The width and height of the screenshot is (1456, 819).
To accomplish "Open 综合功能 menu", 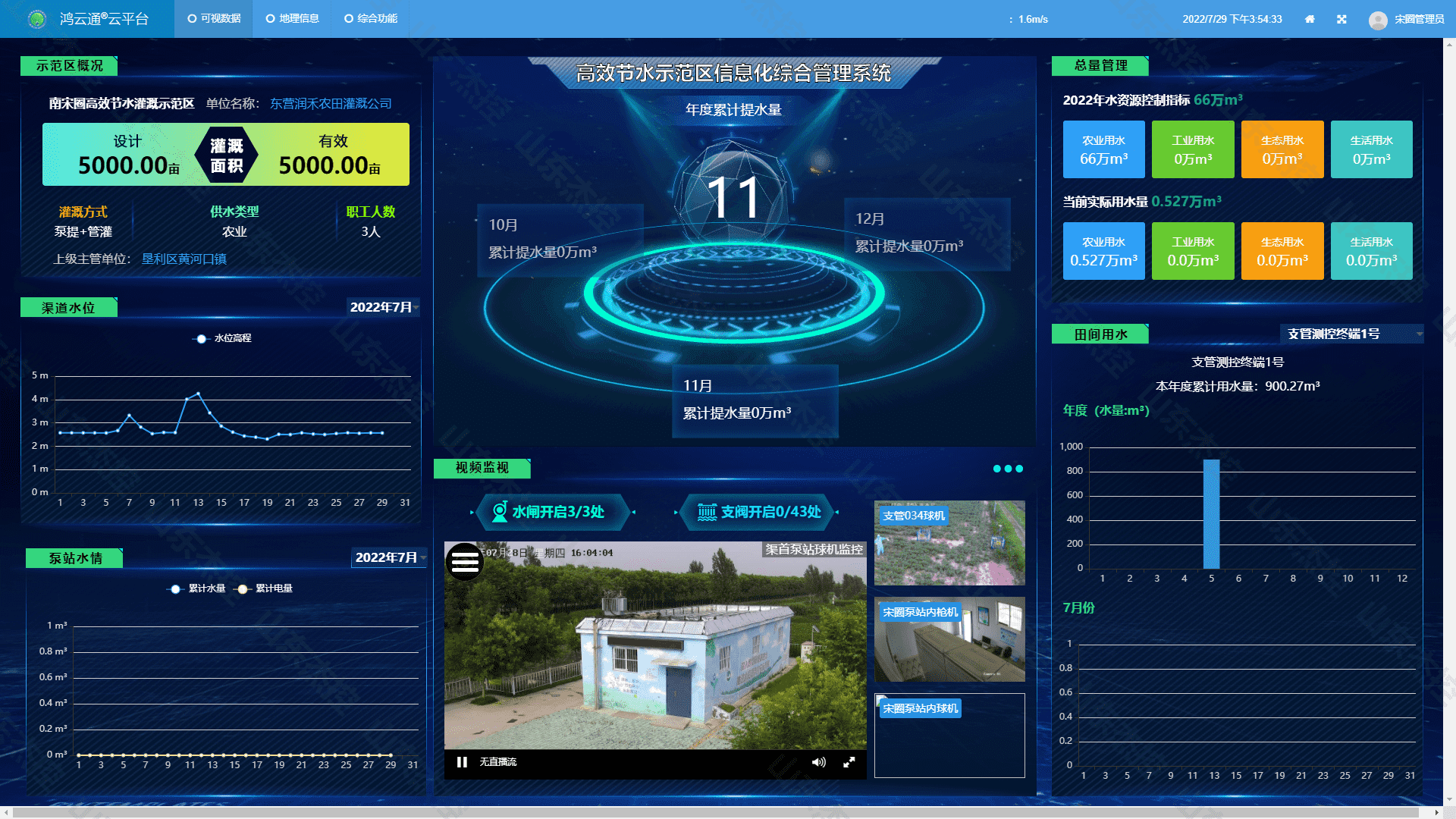I will pyautogui.click(x=371, y=19).
